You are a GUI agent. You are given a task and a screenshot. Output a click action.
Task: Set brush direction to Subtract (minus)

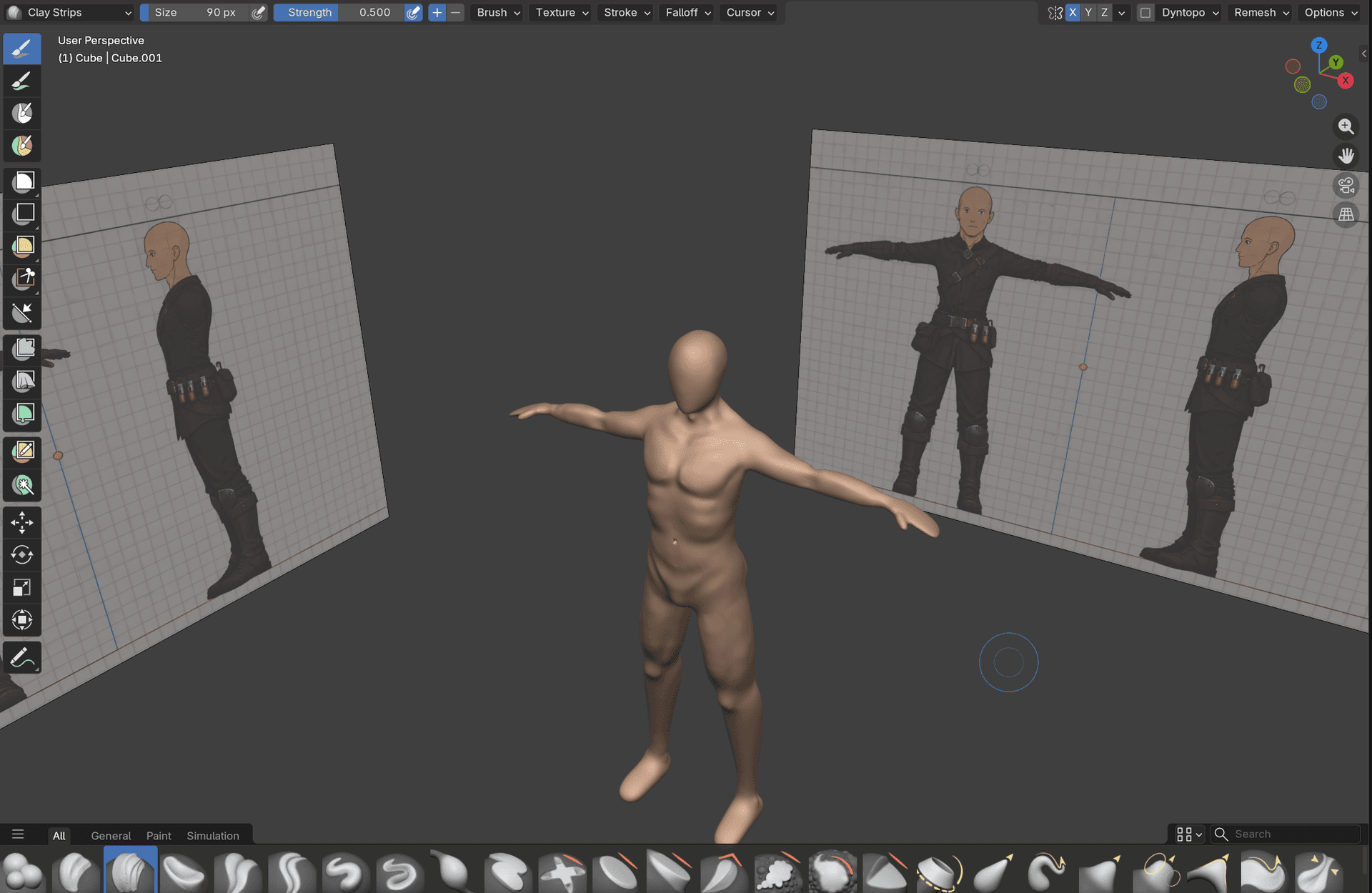click(455, 12)
